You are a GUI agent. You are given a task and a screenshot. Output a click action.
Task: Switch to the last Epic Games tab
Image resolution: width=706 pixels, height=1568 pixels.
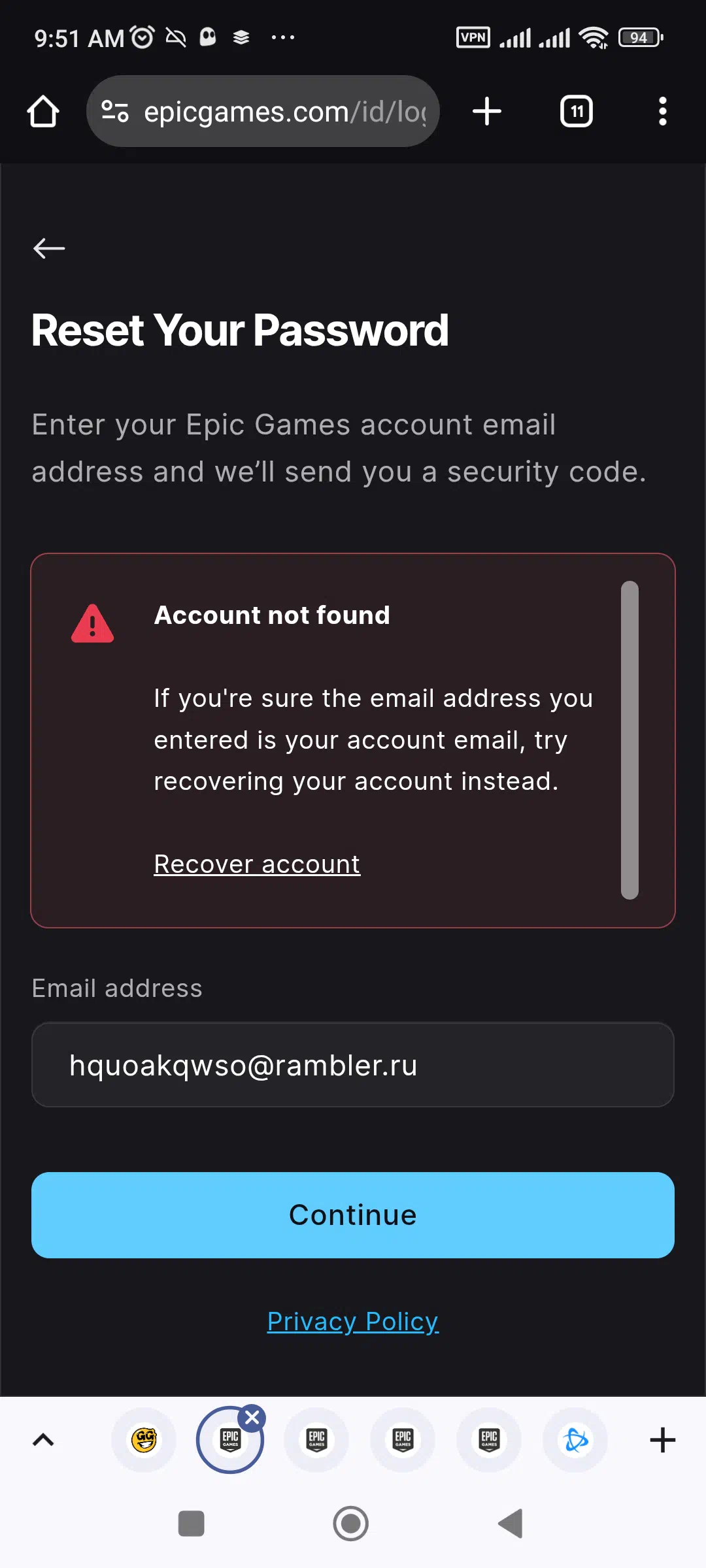point(489,1440)
